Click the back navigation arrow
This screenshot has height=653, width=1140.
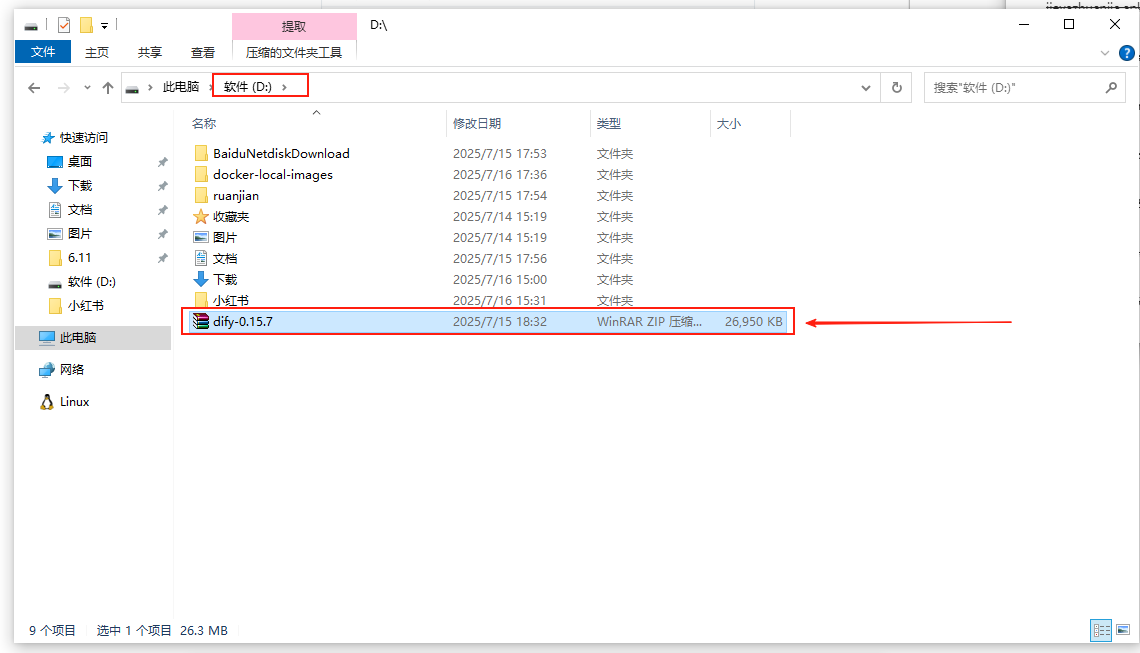click(34, 88)
